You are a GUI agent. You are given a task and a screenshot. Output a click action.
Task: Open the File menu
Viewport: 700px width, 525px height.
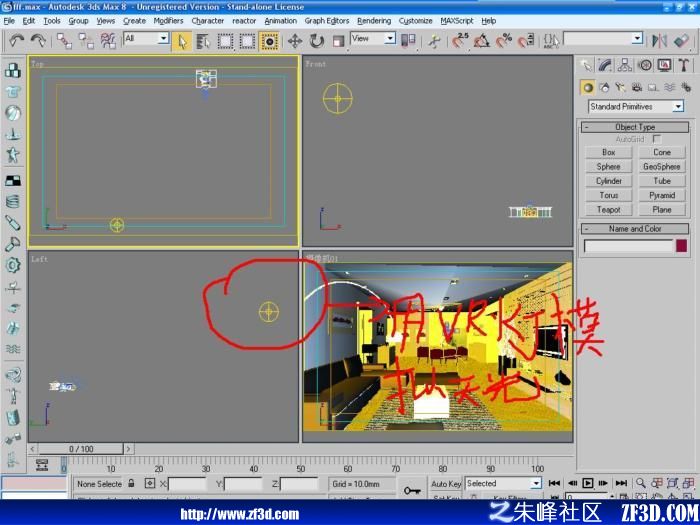(x=9, y=21)
